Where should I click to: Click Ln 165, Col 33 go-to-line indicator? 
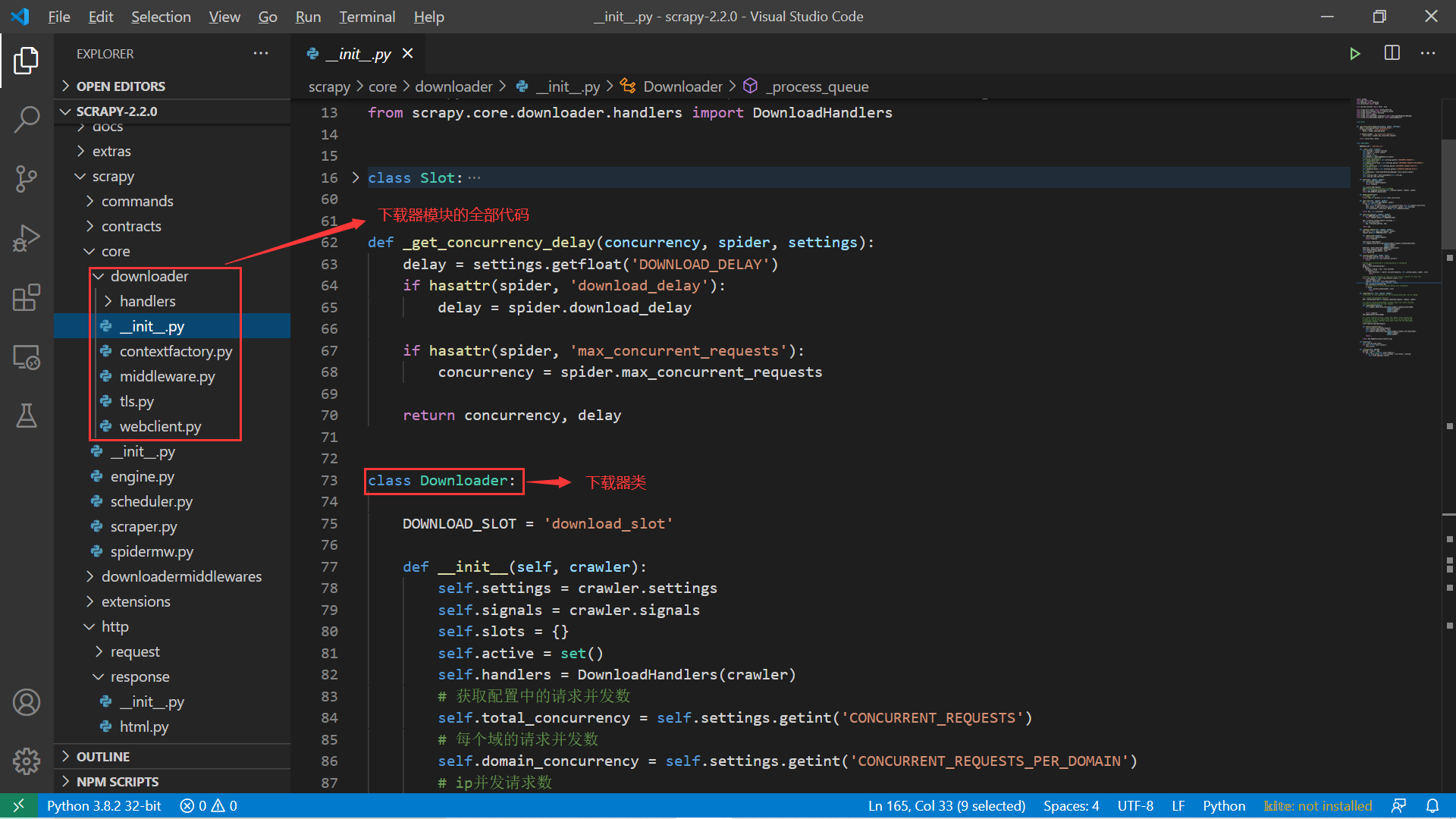click(946, 805)
